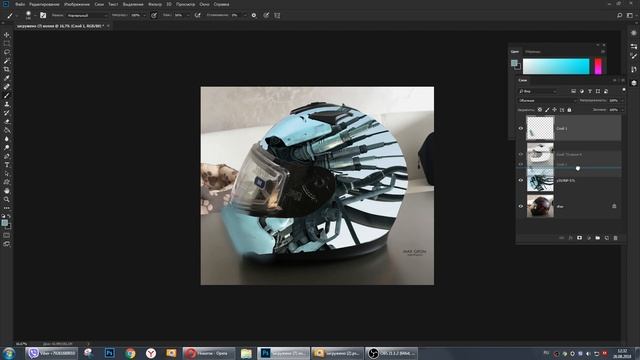
Task: Click the hue strip in Color panel
Action: click(x=598, y=66)
